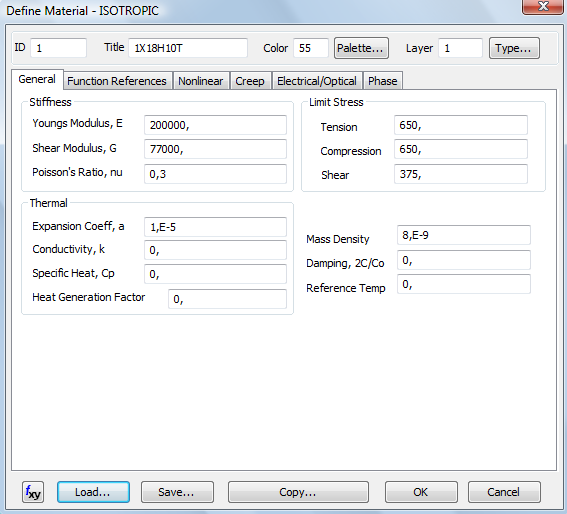Click the Mass Density label
The image size is (567, 514).
338,239
